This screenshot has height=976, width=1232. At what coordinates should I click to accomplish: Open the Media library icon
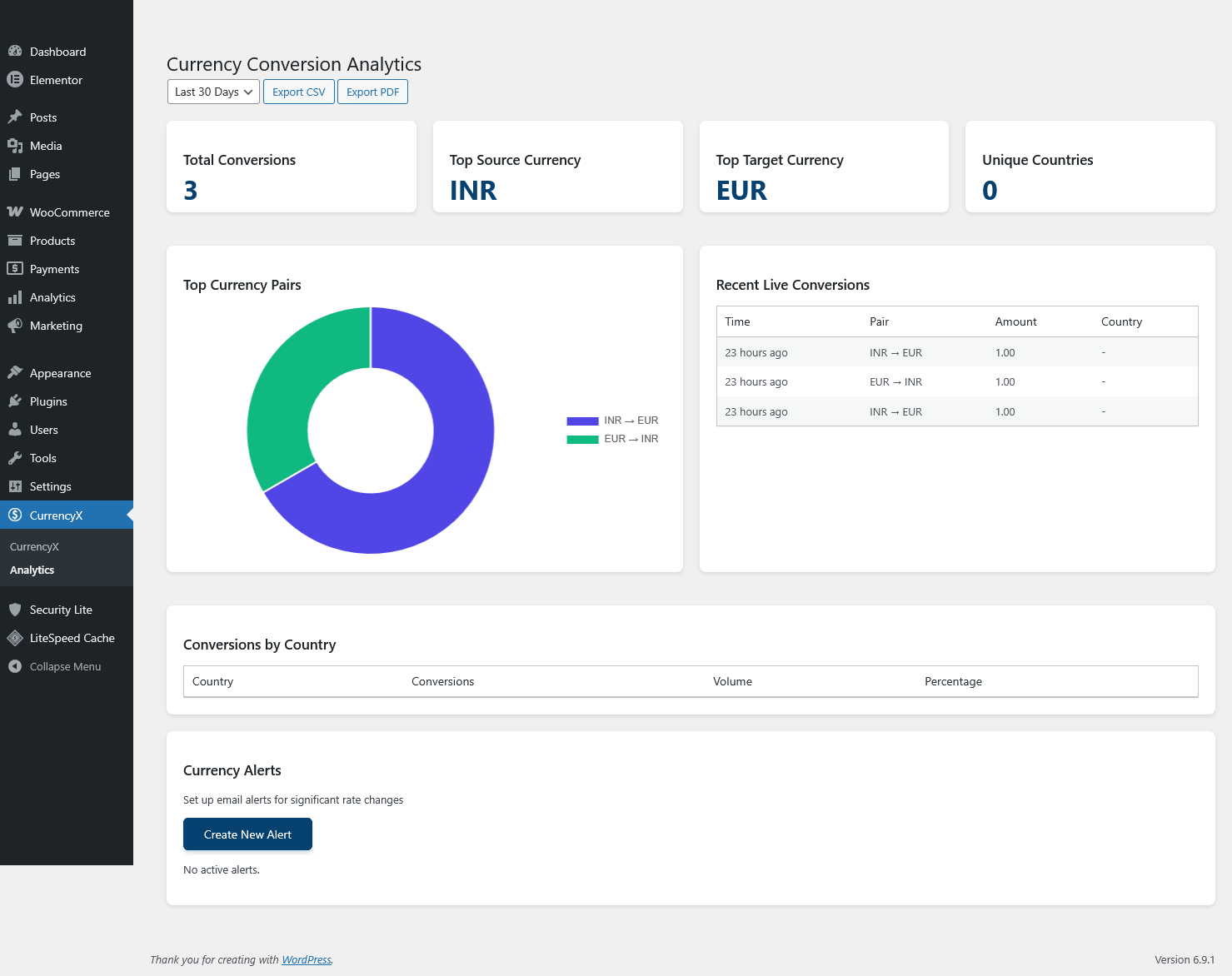16,146
